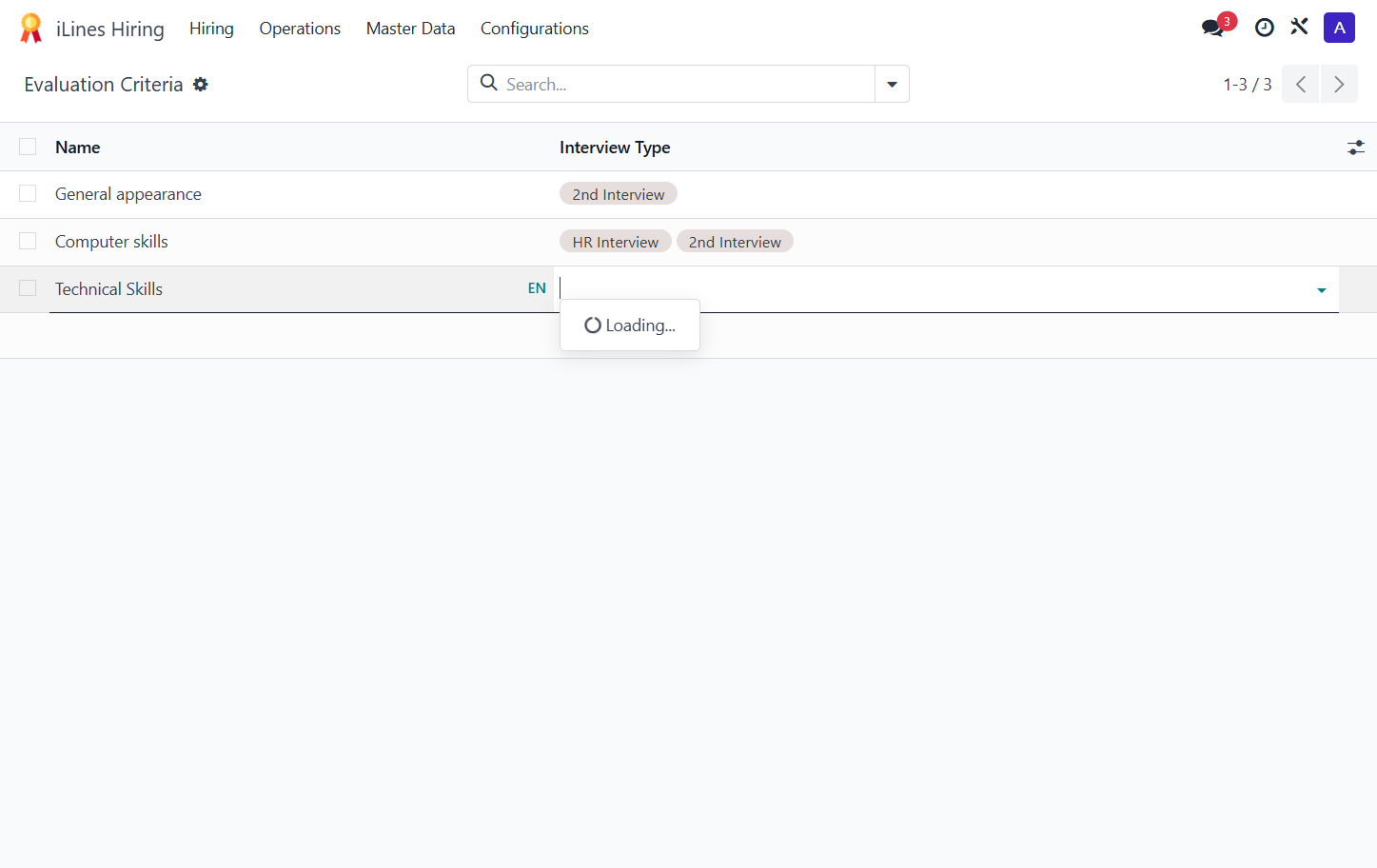Open the Hiring menu
Image resolution: width=1377 pixels, height=868 pixels.
tap(211, 29)
